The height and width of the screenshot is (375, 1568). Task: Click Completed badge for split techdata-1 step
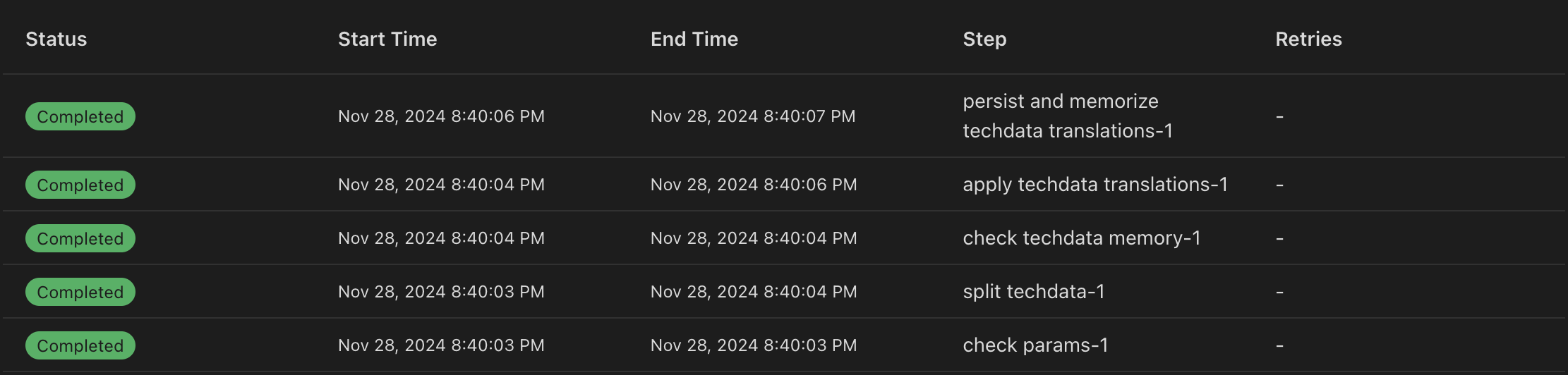80,292
